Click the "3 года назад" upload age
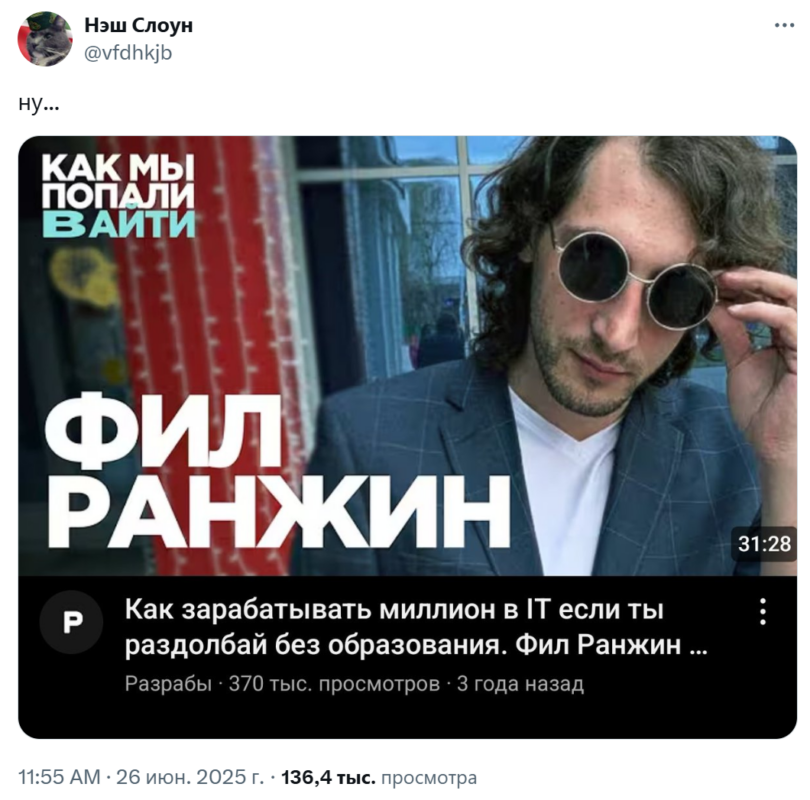810x800 pixels. 520,684
